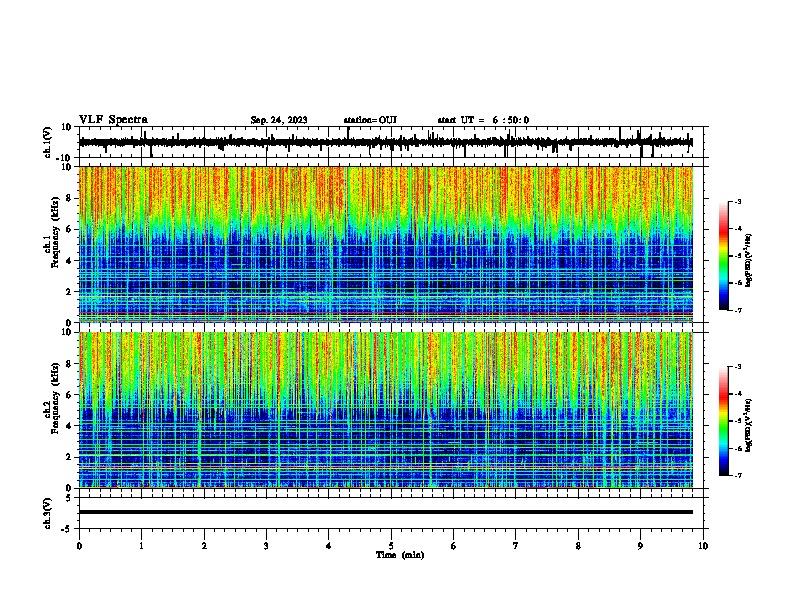
Task: Click the "start UT = 6:50:0" text
Action: [483, 120]
